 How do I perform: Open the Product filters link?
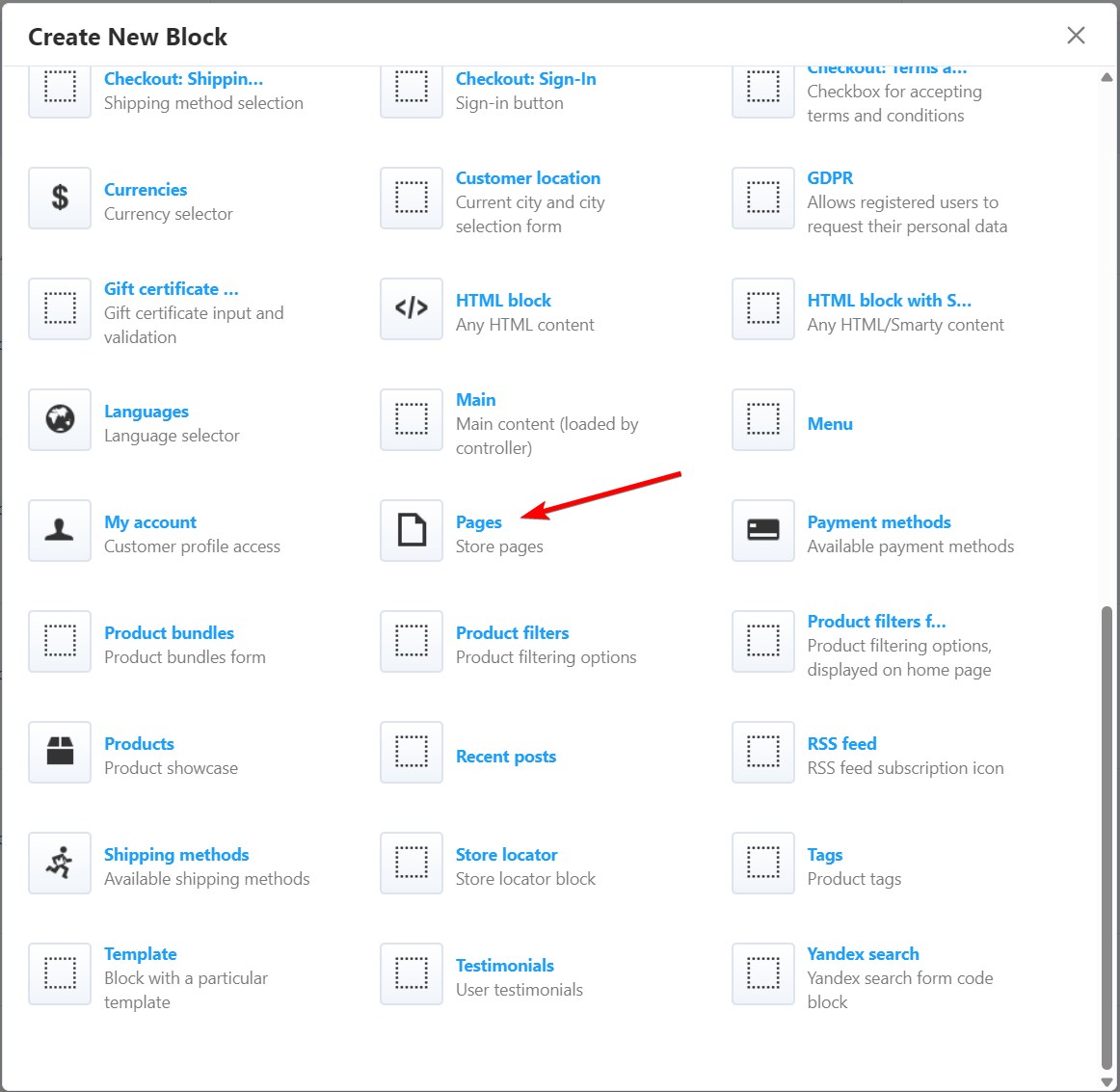click(x=512, y=633)
